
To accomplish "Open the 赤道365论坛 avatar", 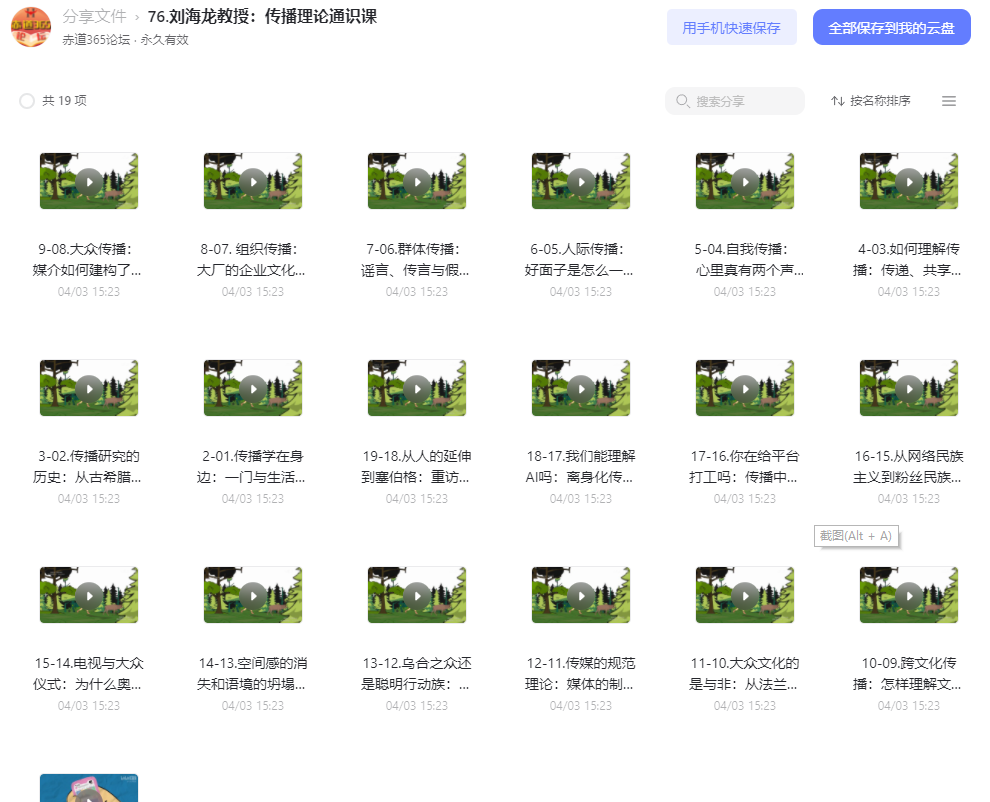I will 31,27.
